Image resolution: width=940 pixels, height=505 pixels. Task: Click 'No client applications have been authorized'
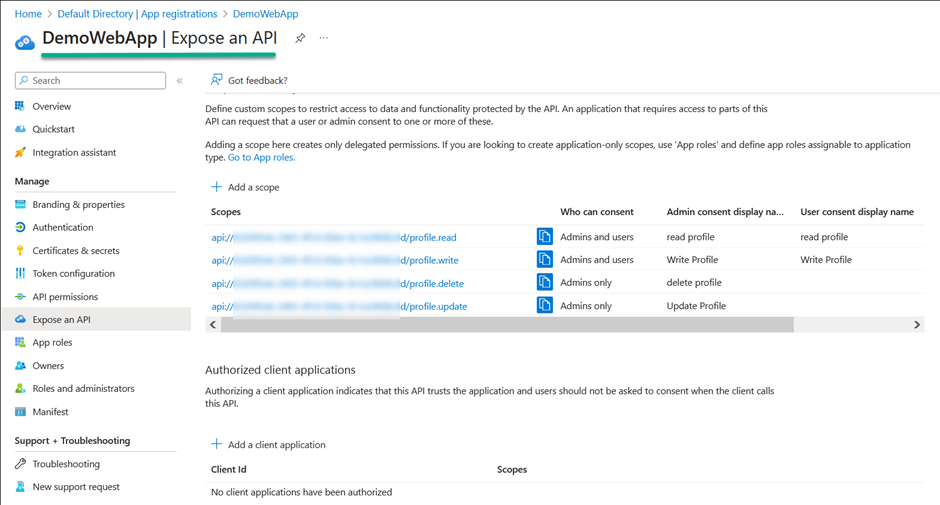[x=302, y=492]
